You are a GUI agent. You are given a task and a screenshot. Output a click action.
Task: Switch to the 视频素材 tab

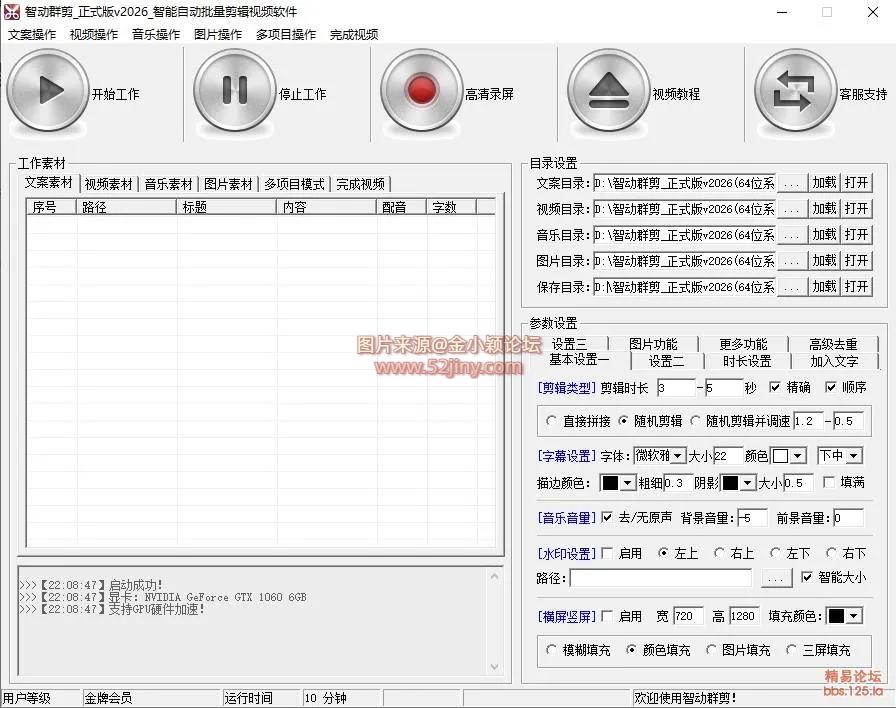tap(107, 184)
